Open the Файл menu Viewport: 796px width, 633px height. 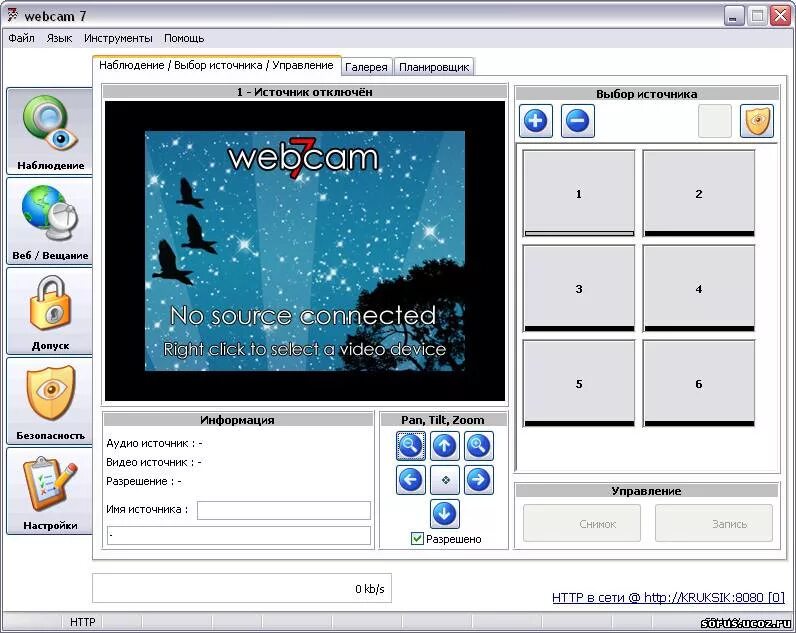21,38
